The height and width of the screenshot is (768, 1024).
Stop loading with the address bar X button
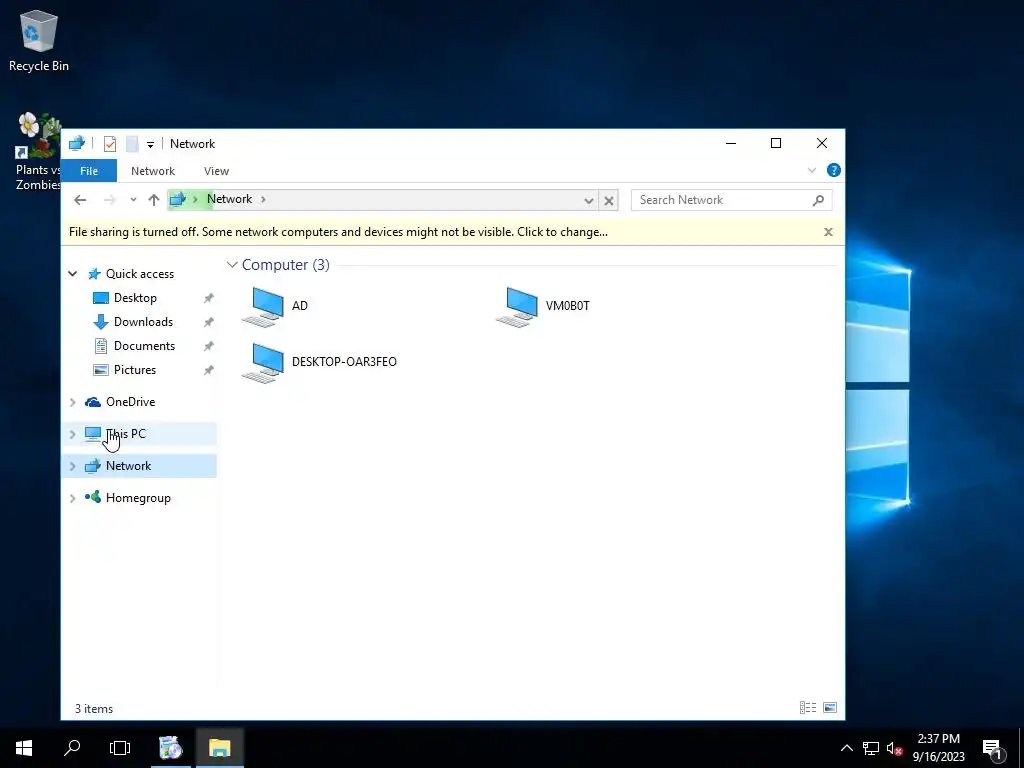609,200
